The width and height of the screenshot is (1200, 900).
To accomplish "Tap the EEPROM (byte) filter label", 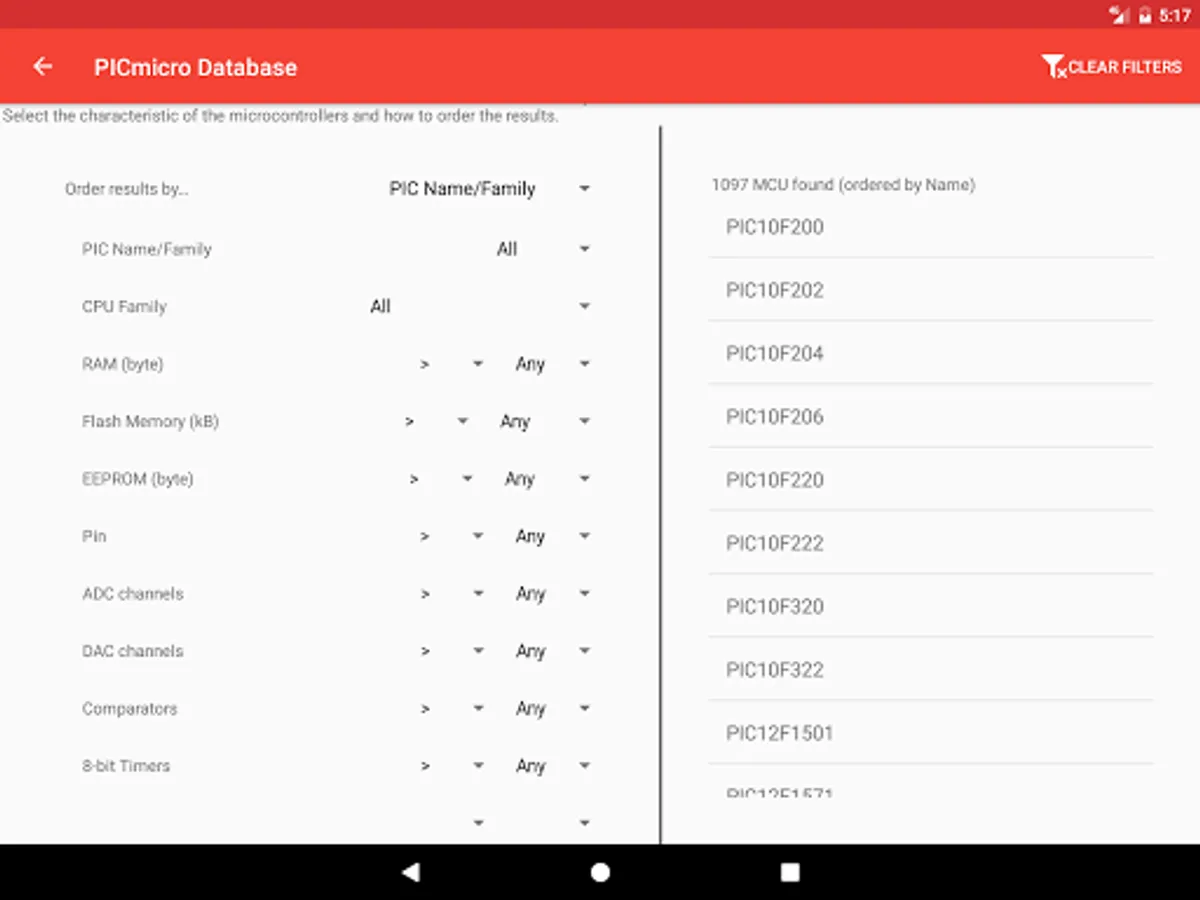I will point(137,479).
